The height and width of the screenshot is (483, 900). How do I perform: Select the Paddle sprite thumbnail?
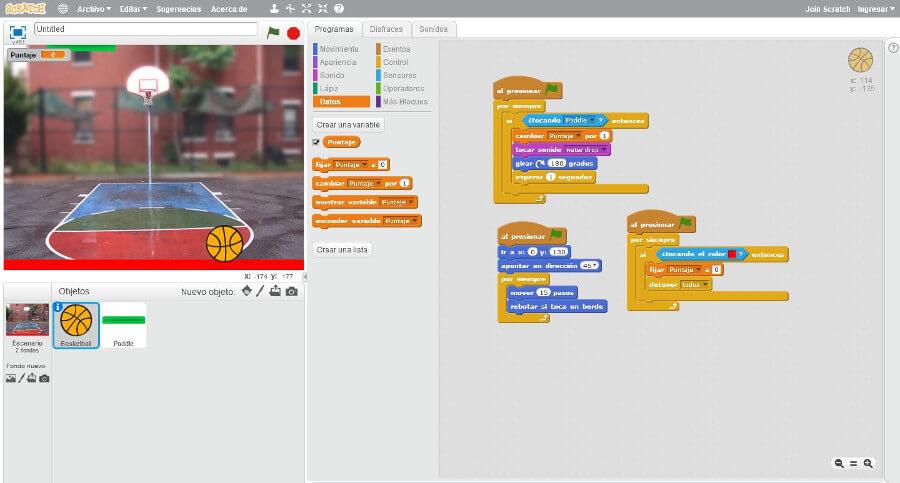(x=123, y=326)
